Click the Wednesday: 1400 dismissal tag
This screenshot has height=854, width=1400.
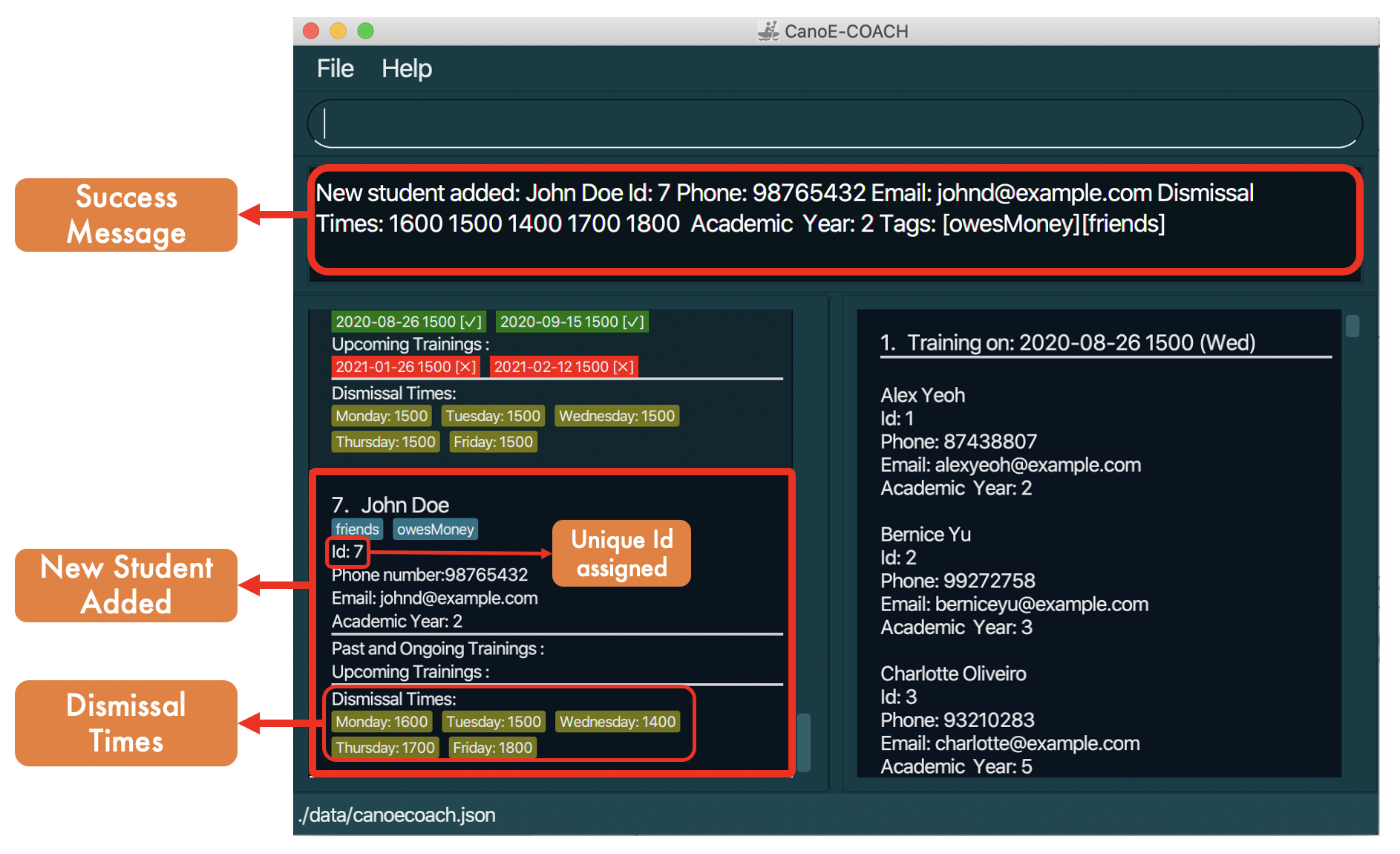pyautogui.click(x=618, y=722)
